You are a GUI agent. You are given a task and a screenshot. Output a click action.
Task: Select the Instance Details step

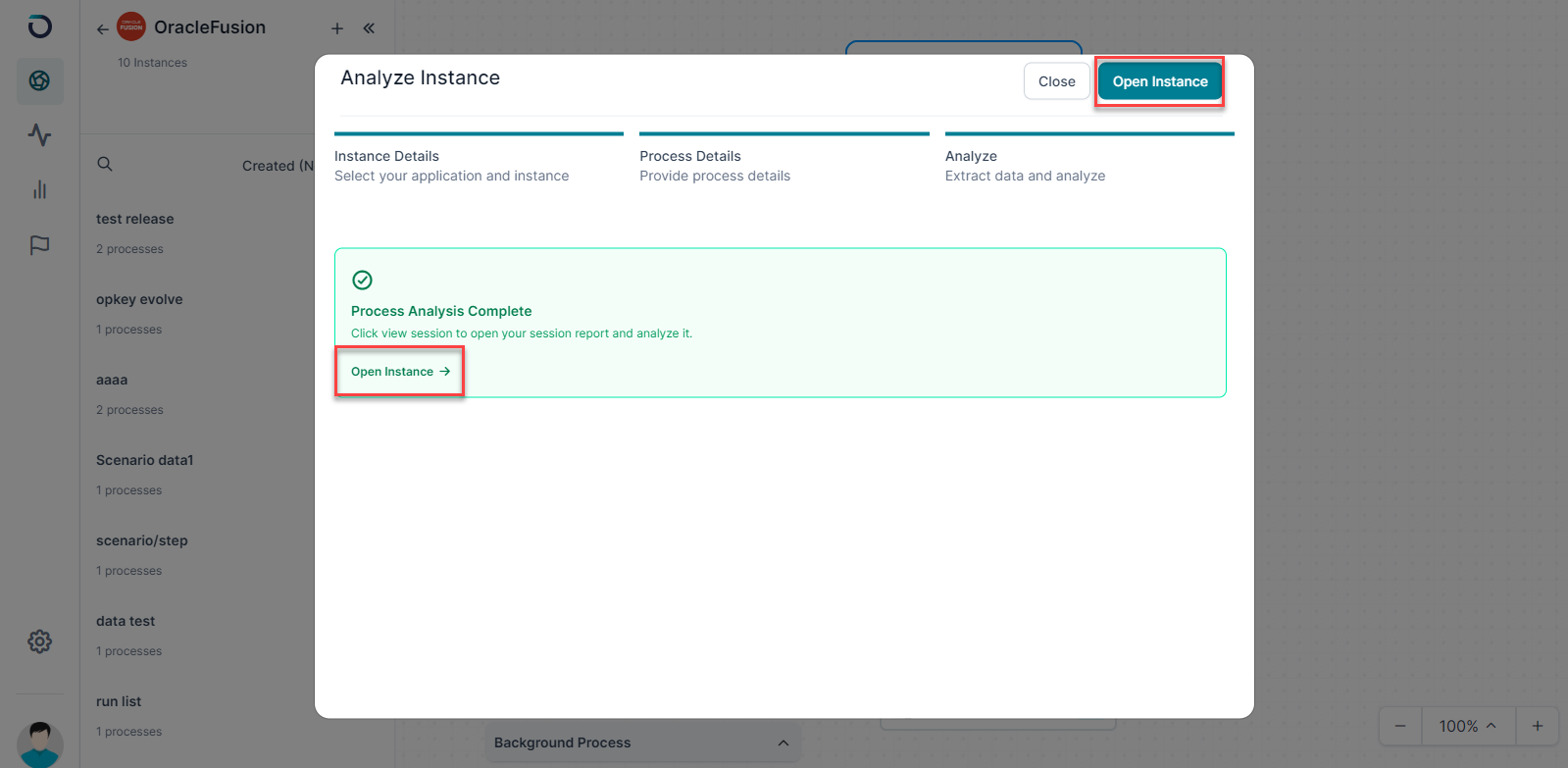pos(479,157)
